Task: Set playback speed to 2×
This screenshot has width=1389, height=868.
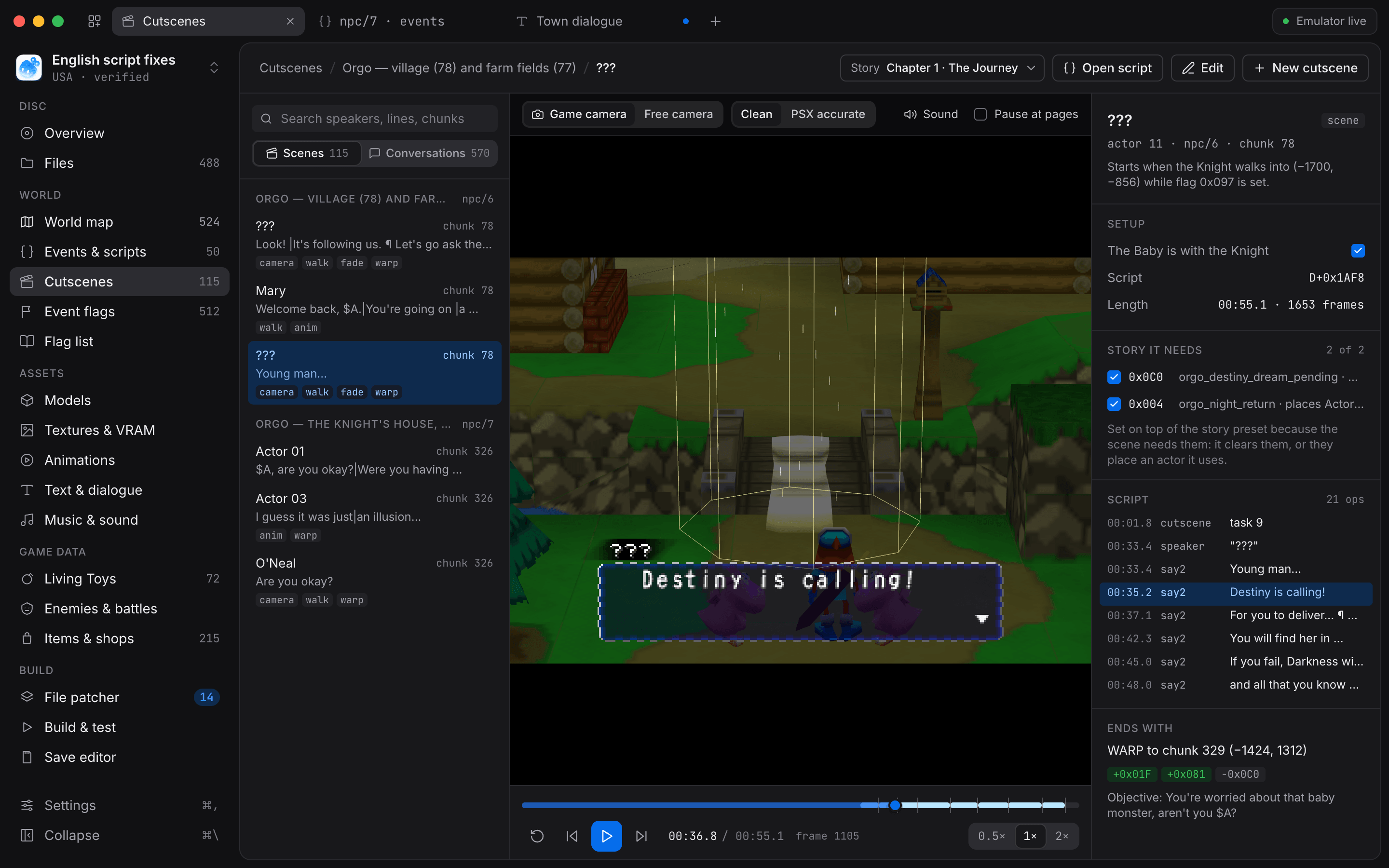Action: coord(1061,836)
